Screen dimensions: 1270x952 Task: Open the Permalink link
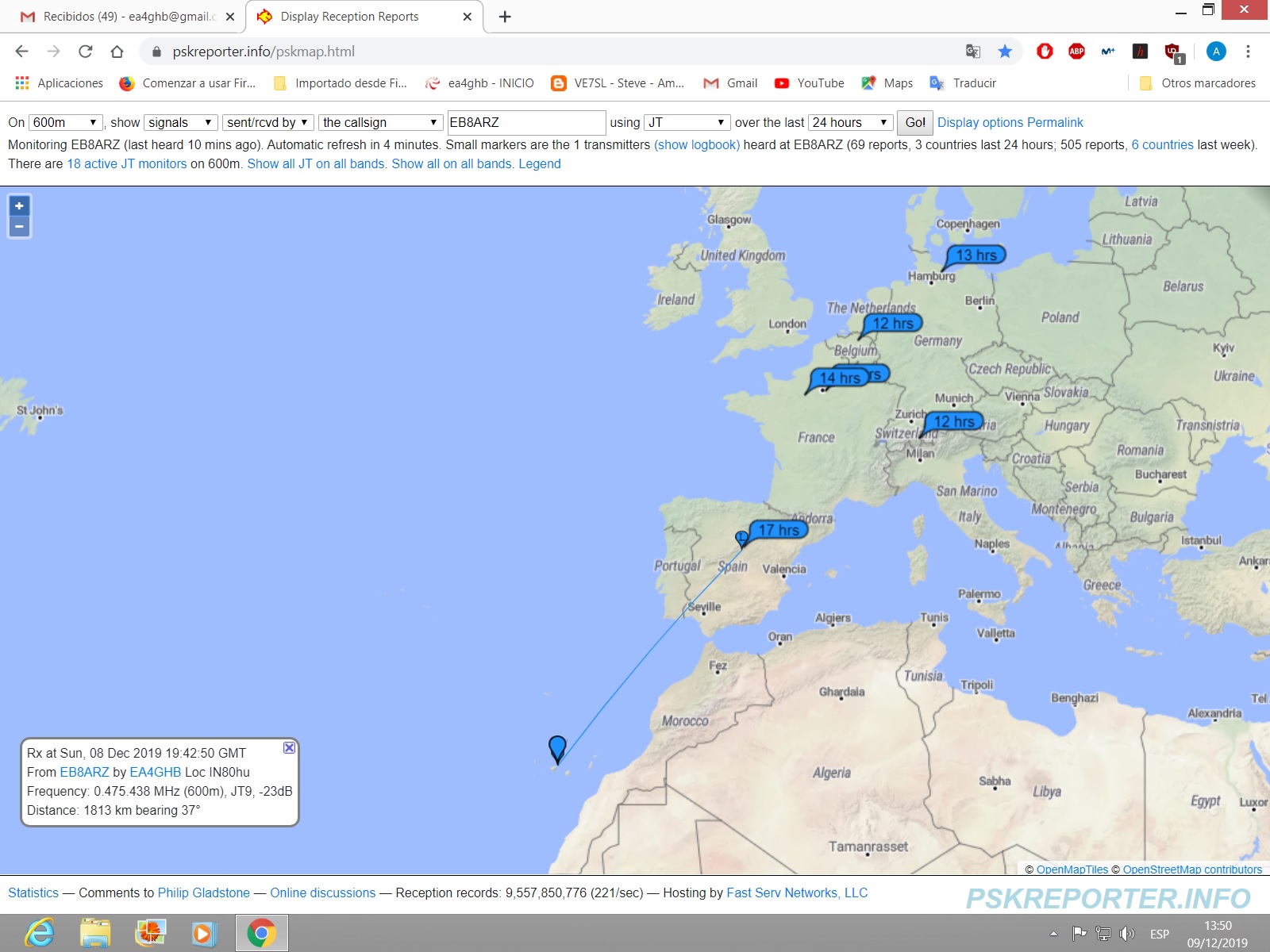[x=1055, y=122]
